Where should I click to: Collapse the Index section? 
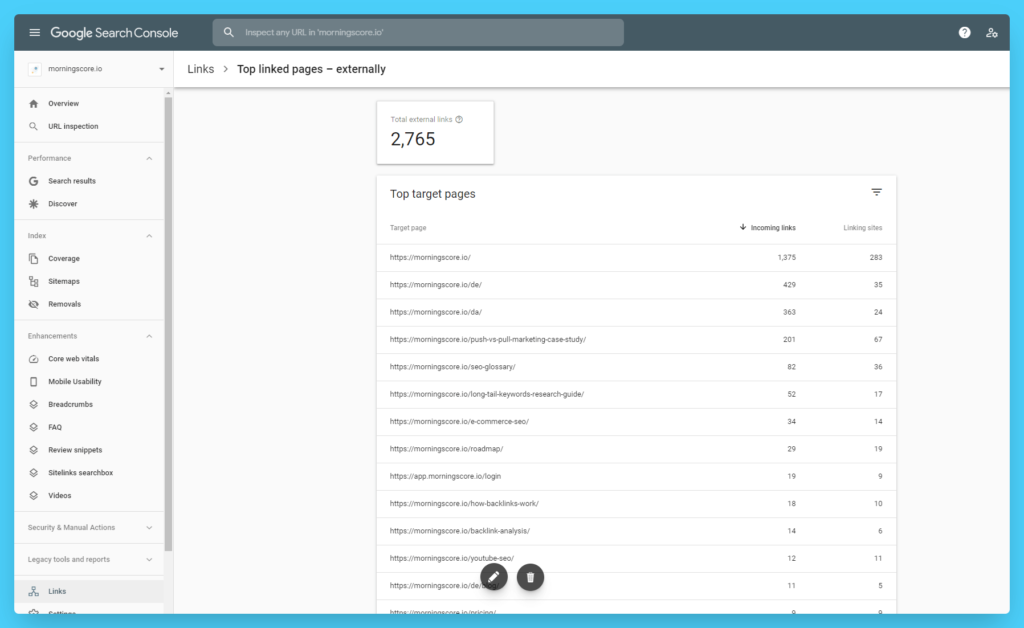149,236
